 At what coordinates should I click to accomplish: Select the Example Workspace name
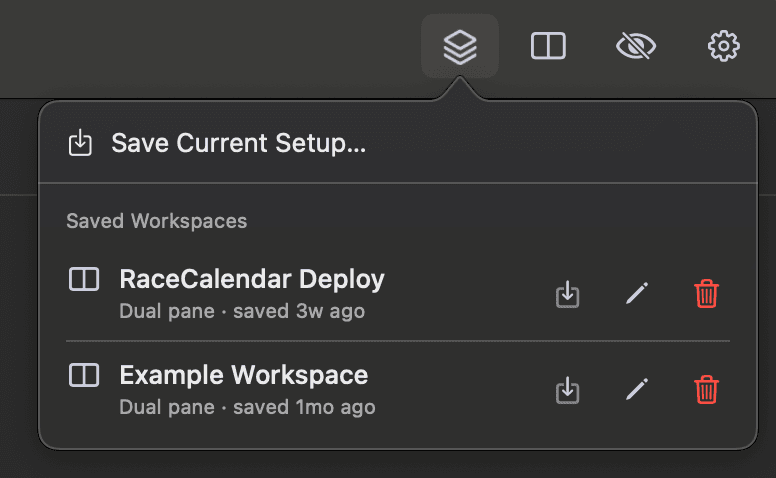pos(244,375)
